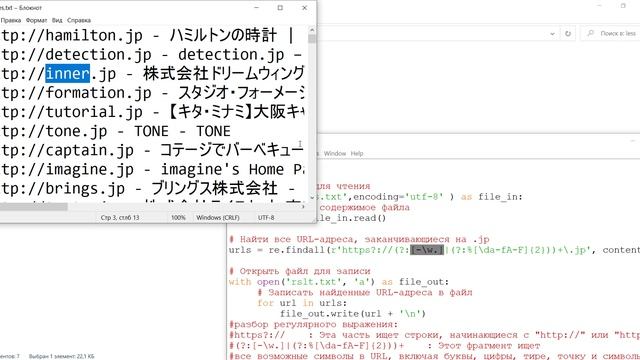This screenshot has height=360, width=640.
Task: Click the brings.jp line in Notepad
Action: point(147,189)
